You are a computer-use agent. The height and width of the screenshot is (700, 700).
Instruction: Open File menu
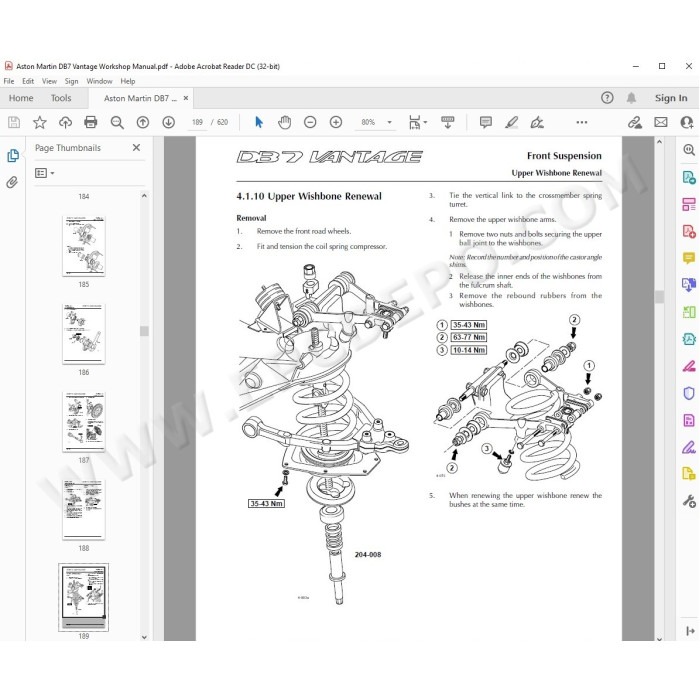pos(9,81)
